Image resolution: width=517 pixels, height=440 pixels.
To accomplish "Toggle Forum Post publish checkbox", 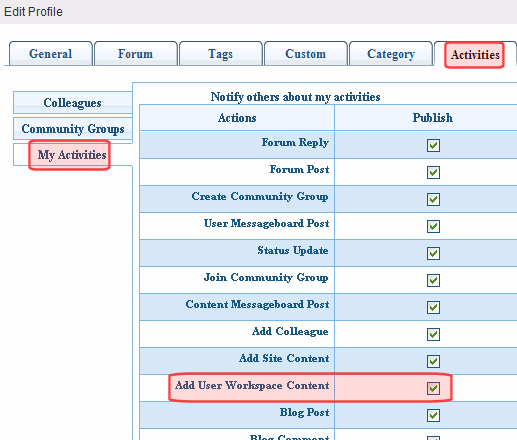I will (433, 172).
